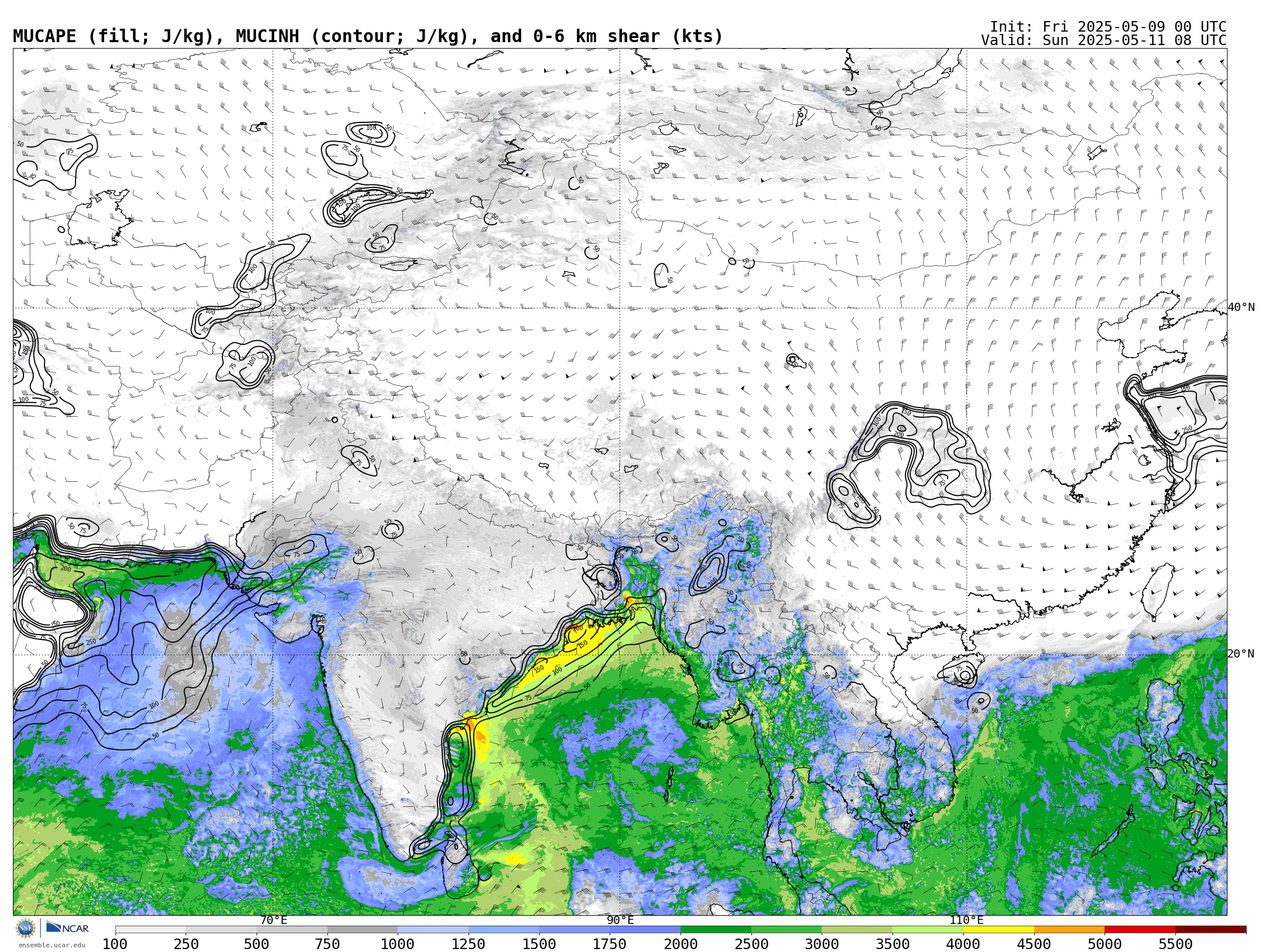
Task: Click the yellow 4000-4500 legend swatch
Action: point(999,930)
